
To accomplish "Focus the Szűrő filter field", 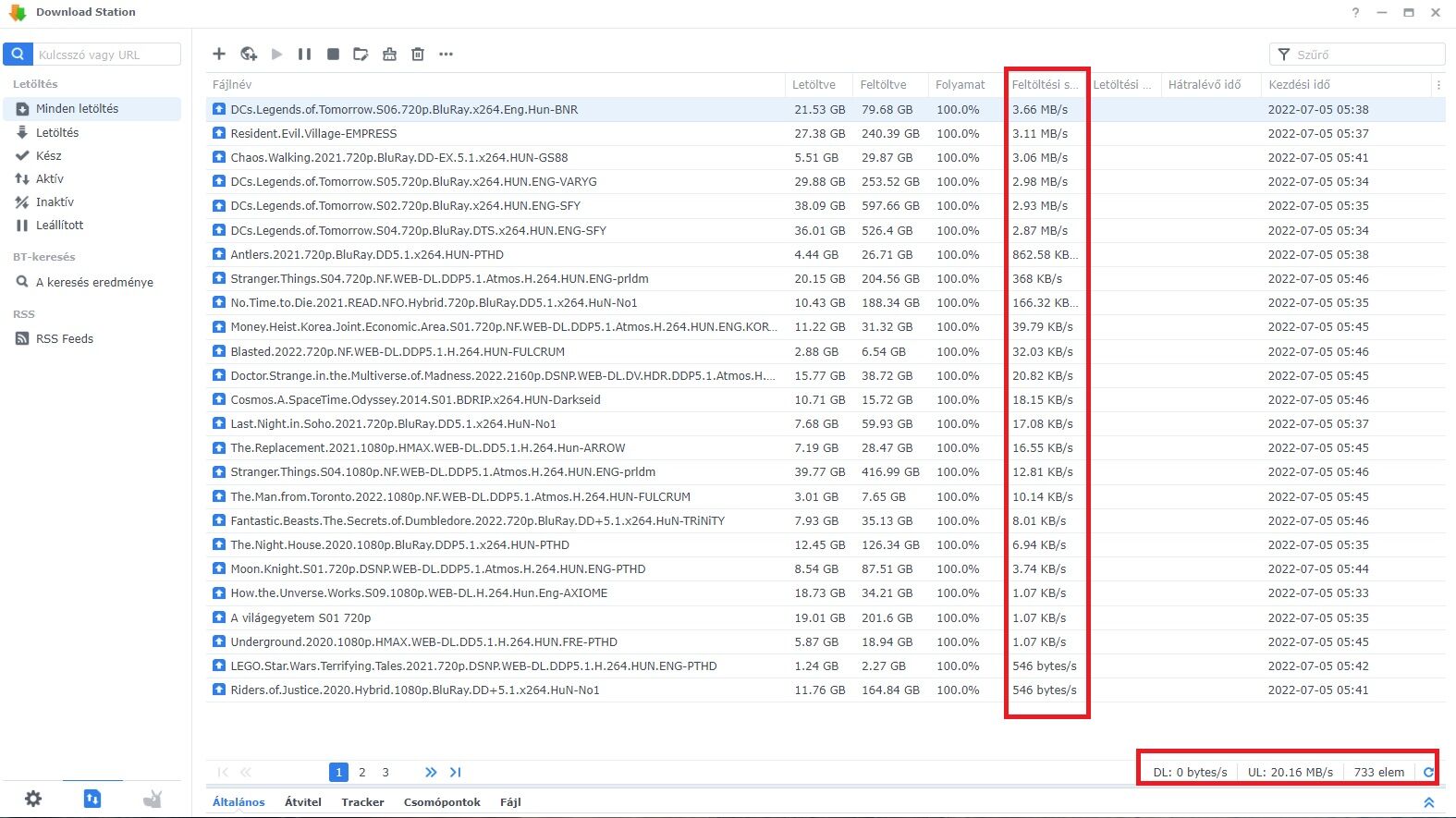I will 1357,55.
